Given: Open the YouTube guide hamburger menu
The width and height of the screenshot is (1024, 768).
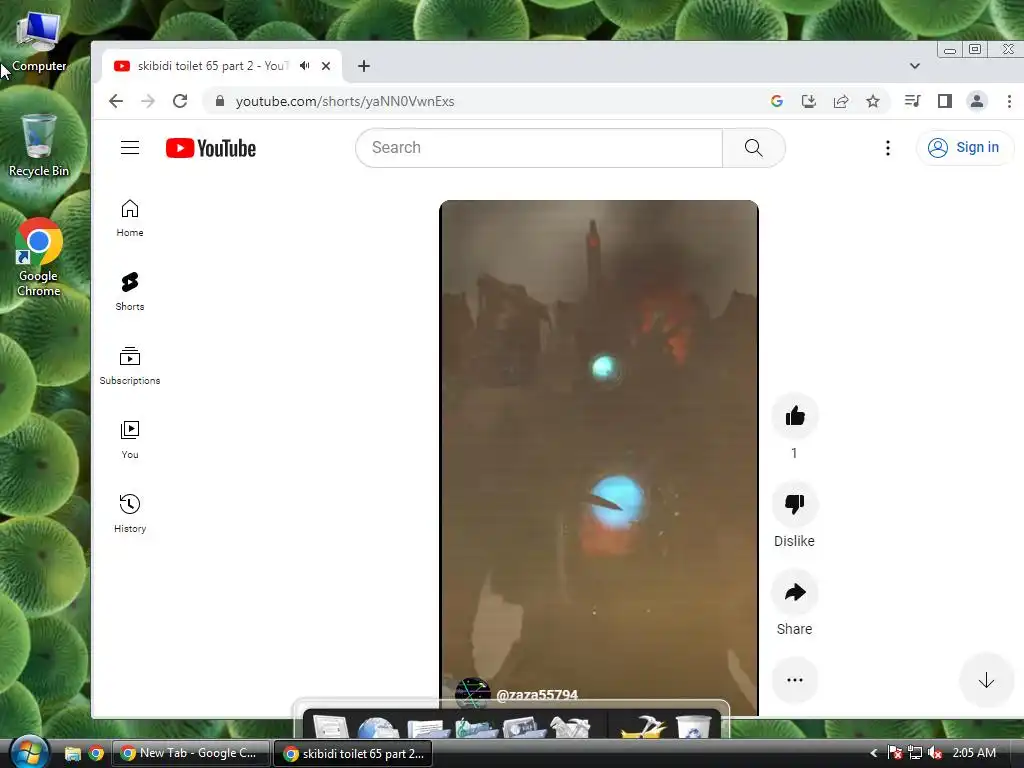Looking at the screenshot, I should click(x=130, y=148).
